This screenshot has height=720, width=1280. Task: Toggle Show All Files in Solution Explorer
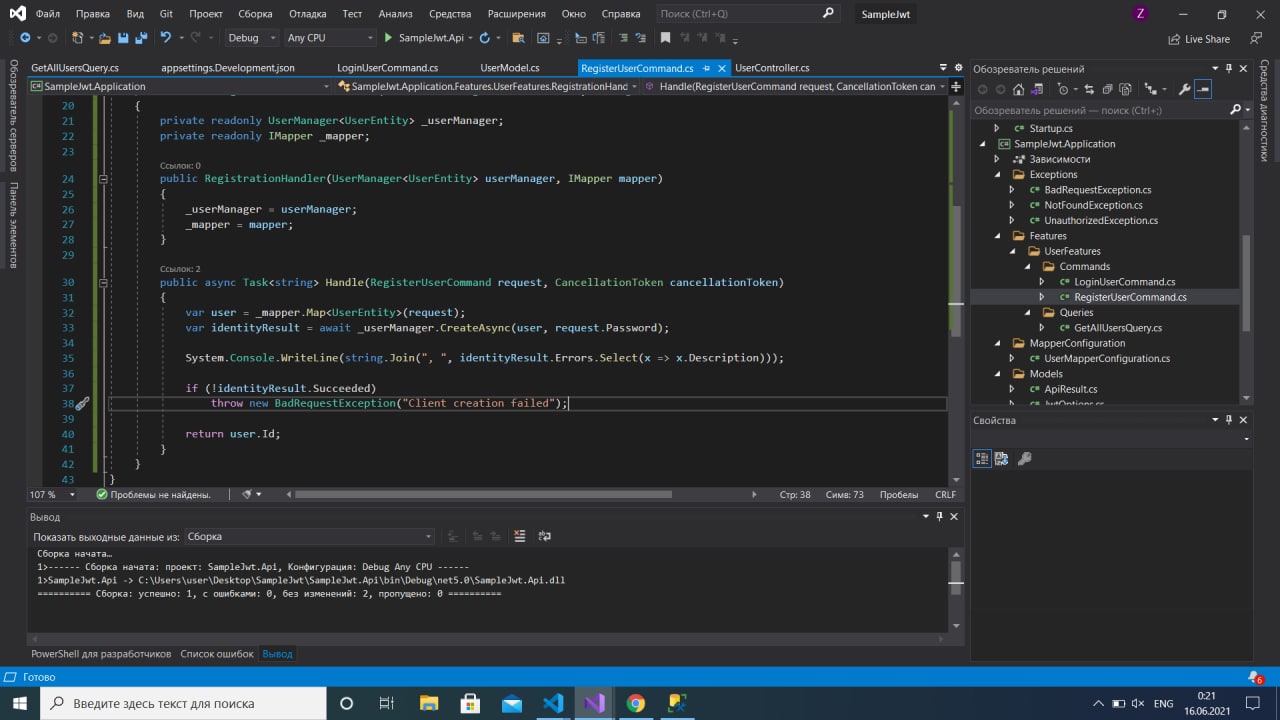tap(1125, 90)
